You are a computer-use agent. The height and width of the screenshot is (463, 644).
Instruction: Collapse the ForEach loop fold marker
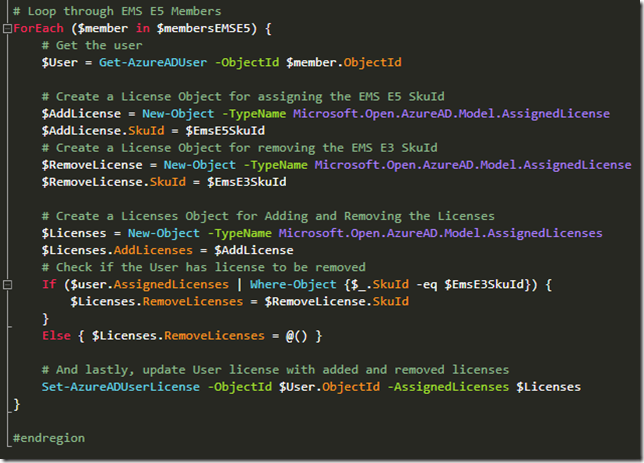(7, 28)
